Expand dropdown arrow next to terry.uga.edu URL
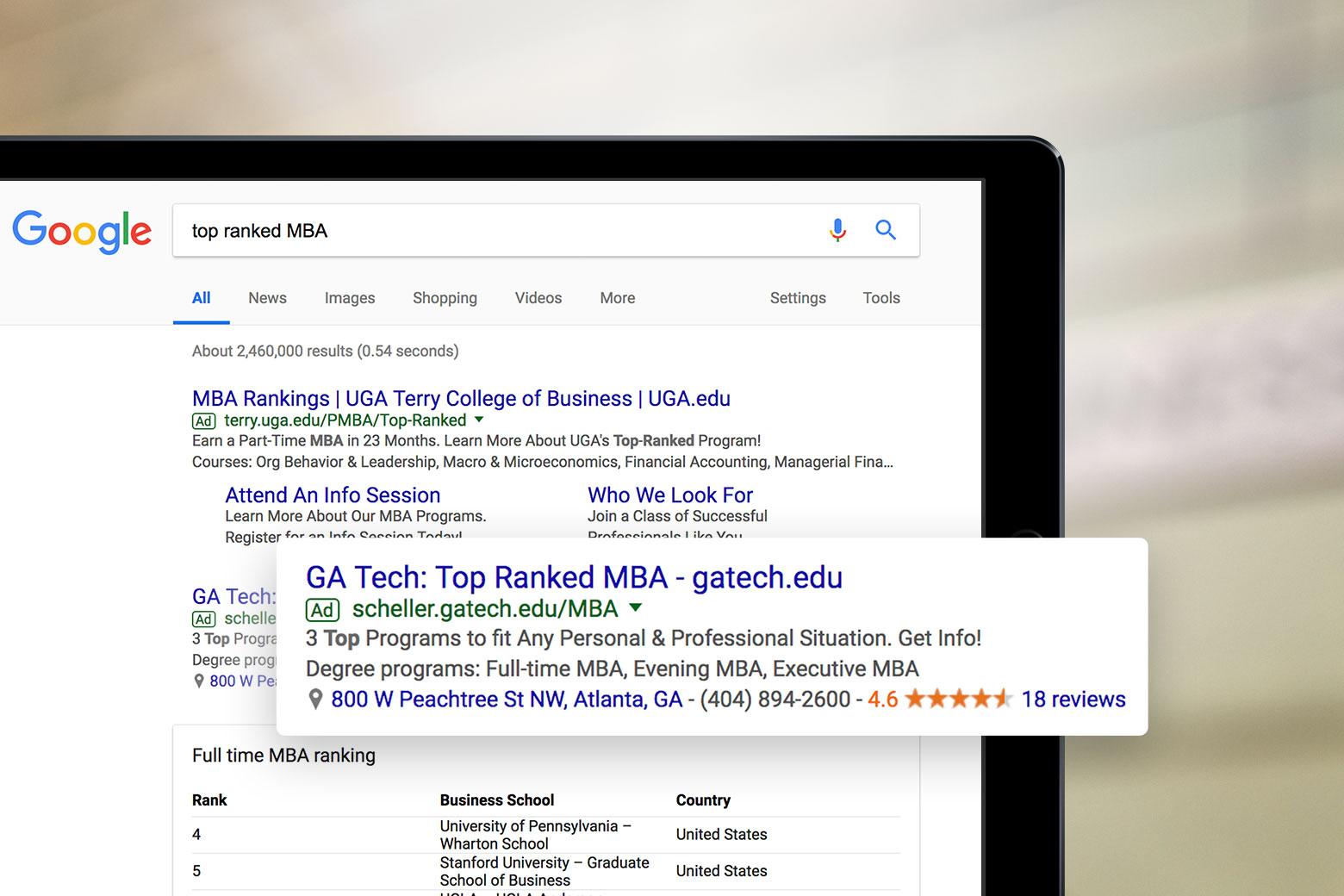1344x896 pixels. (x=480, y=420)
